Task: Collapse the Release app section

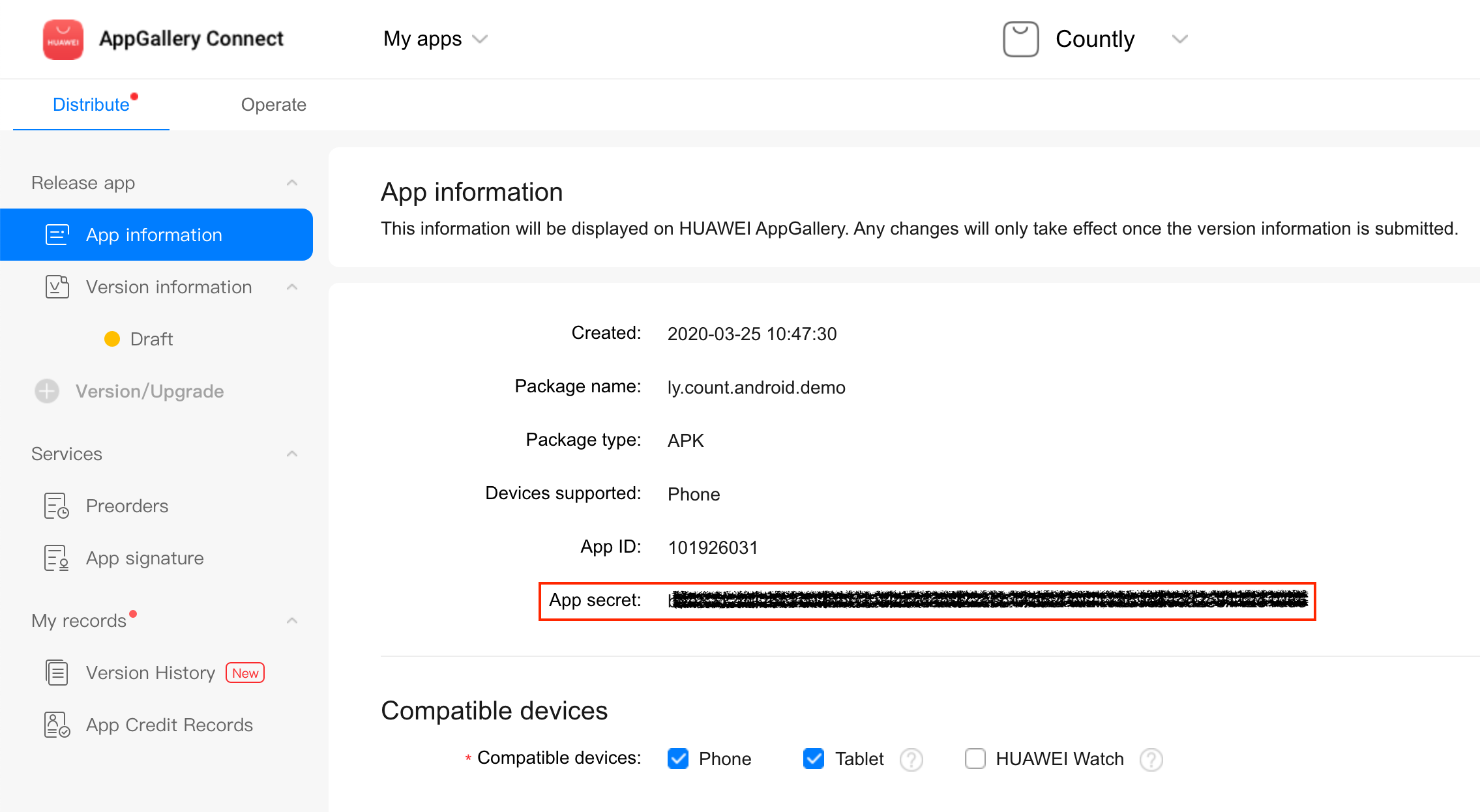Action: [292, 182]
